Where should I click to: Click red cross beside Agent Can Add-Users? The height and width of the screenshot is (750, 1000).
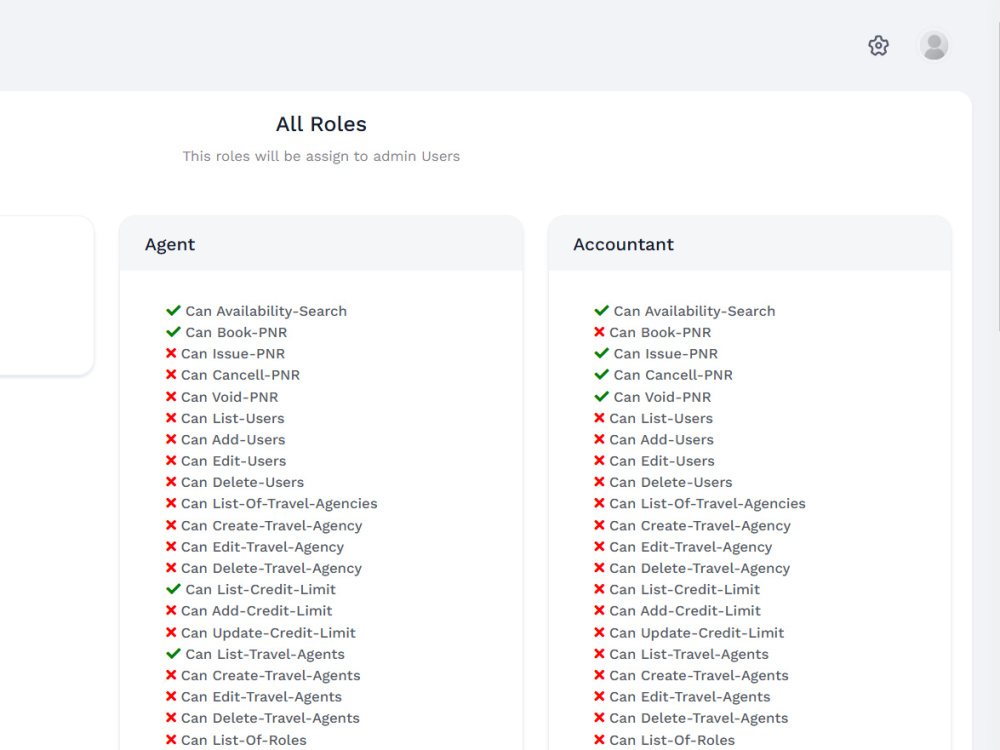pyautogui.click(x=171, y=439)
